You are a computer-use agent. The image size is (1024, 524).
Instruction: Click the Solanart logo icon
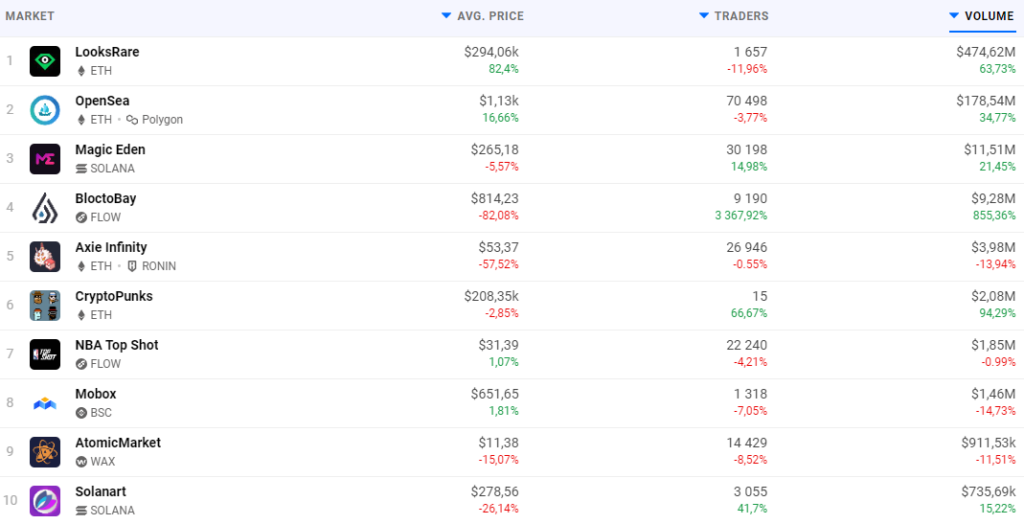45,501
